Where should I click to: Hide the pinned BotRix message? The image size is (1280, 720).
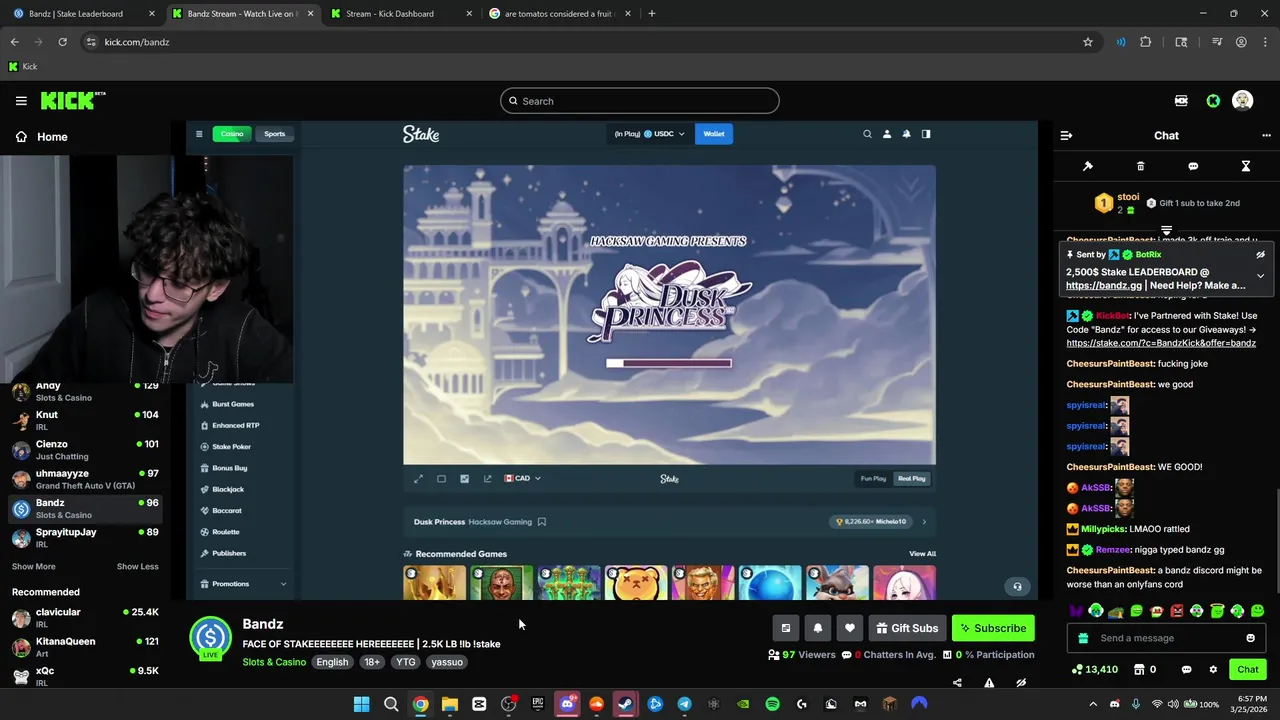tap(1260, 255)
